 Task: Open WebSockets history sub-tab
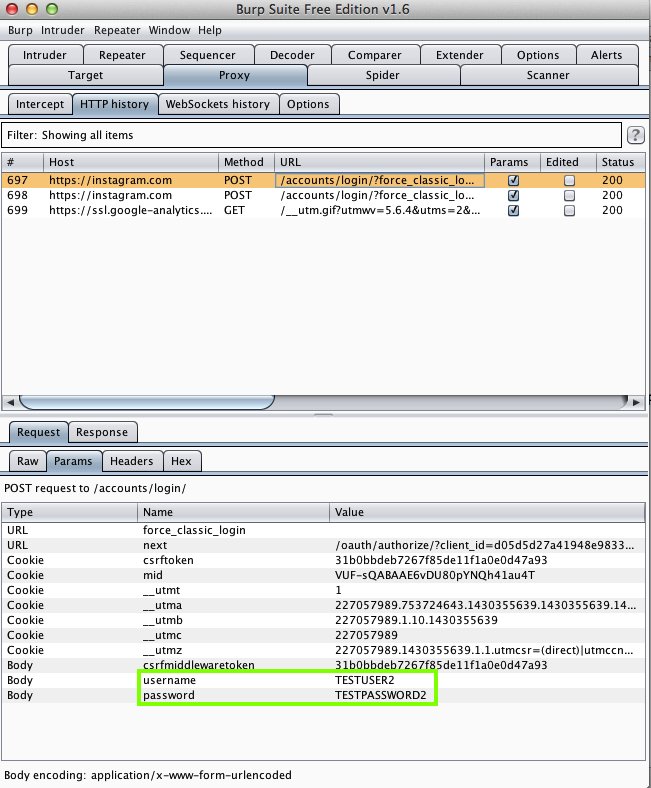pyautogui.click(x=218, y=104)
